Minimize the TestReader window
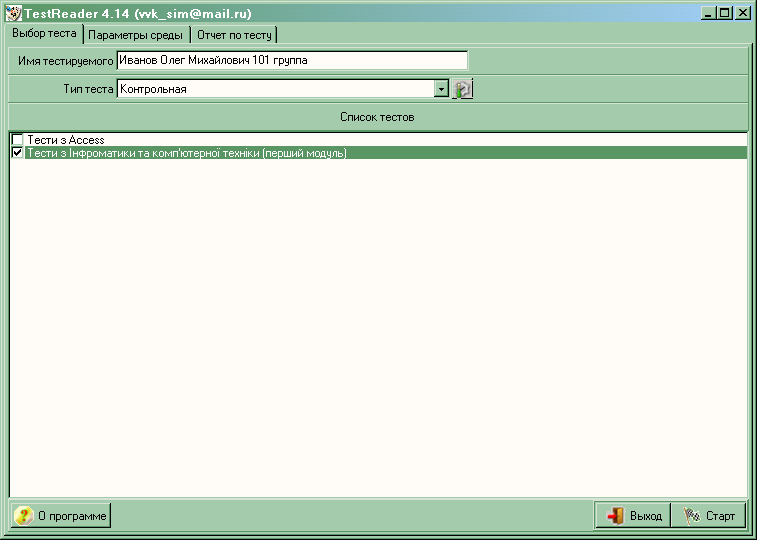The height and width of the screenshot is (540, 757). click(708, 13)
